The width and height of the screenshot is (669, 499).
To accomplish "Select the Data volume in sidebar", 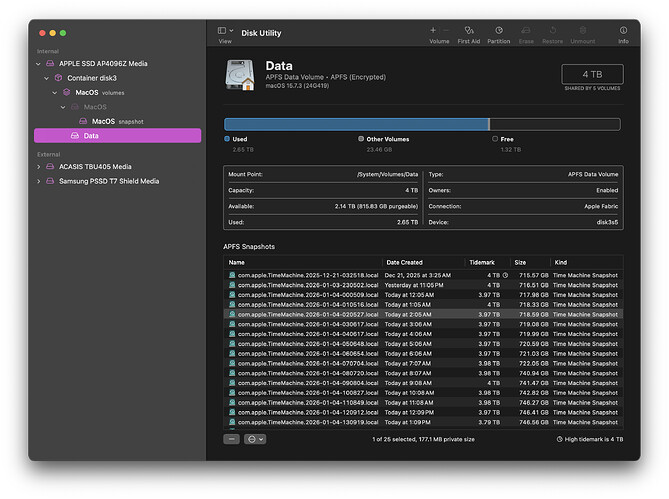I will [91, 135].
